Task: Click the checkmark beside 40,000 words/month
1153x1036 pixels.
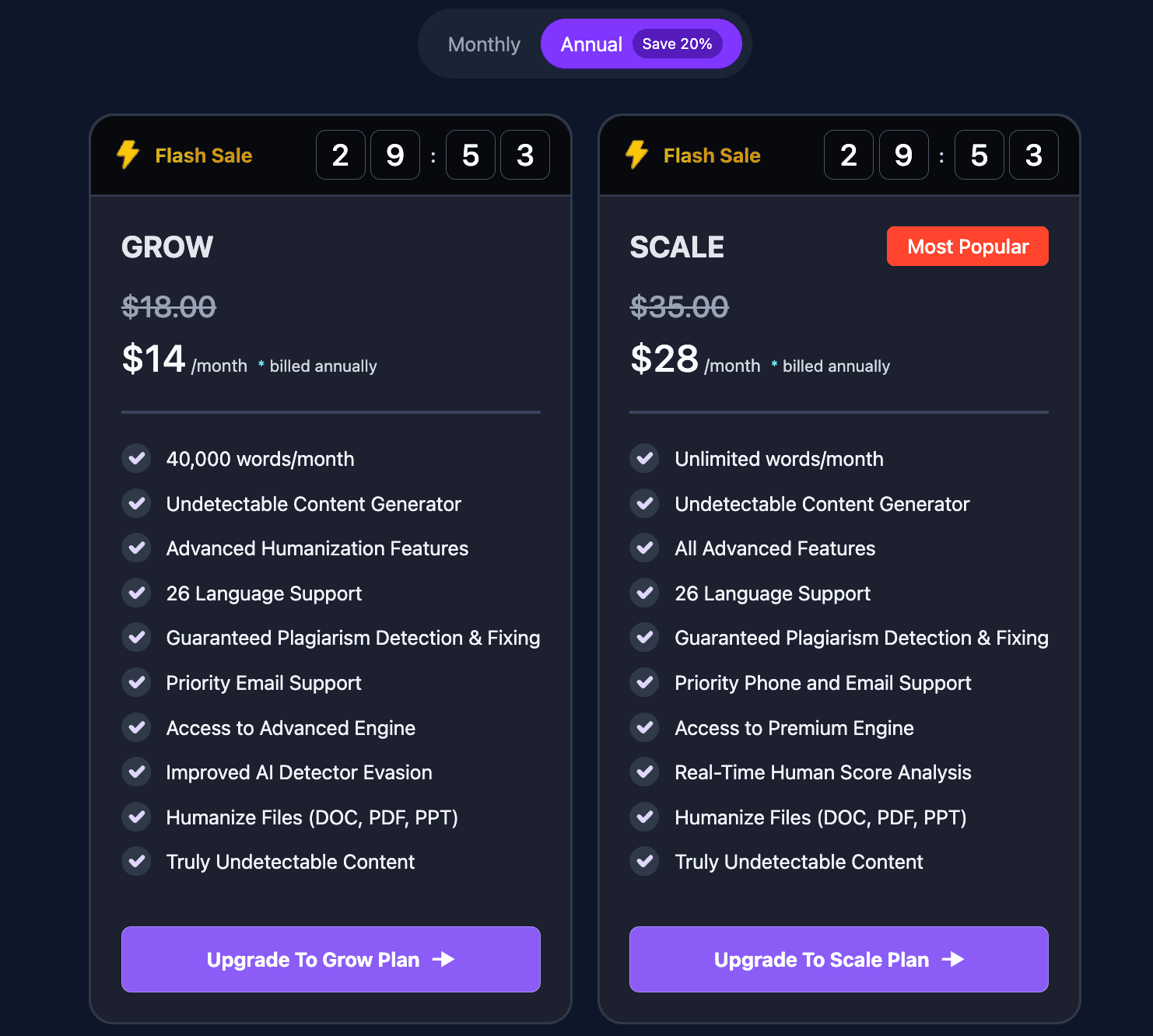Action: 137,459
